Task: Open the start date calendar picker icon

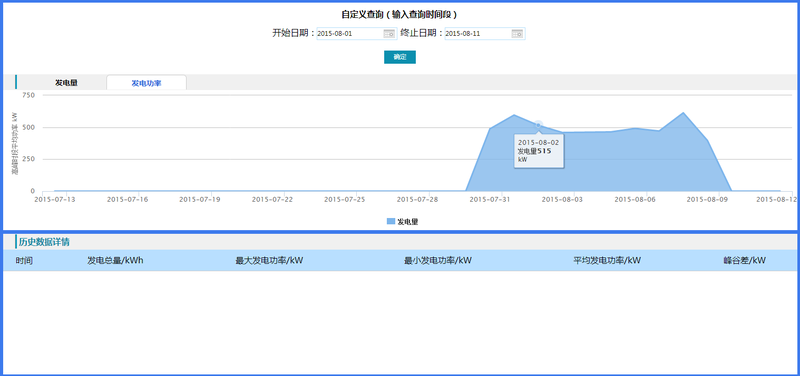Action: click(x=389, y=34)
